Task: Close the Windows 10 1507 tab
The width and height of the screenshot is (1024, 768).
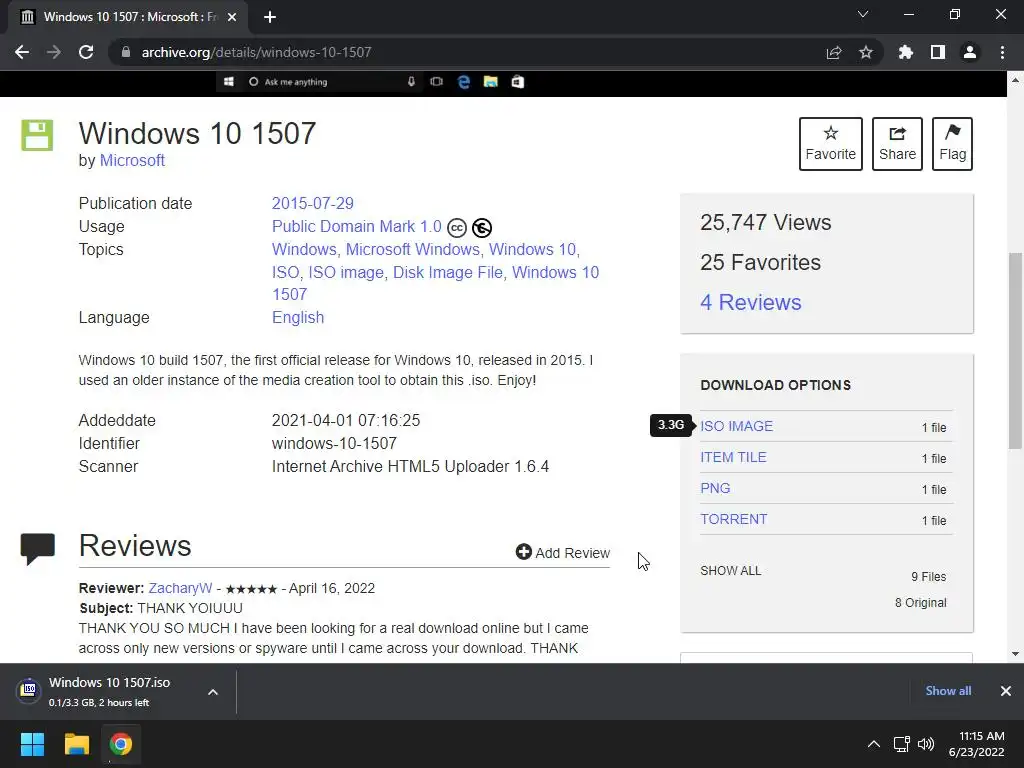Action: coord(232,17)
